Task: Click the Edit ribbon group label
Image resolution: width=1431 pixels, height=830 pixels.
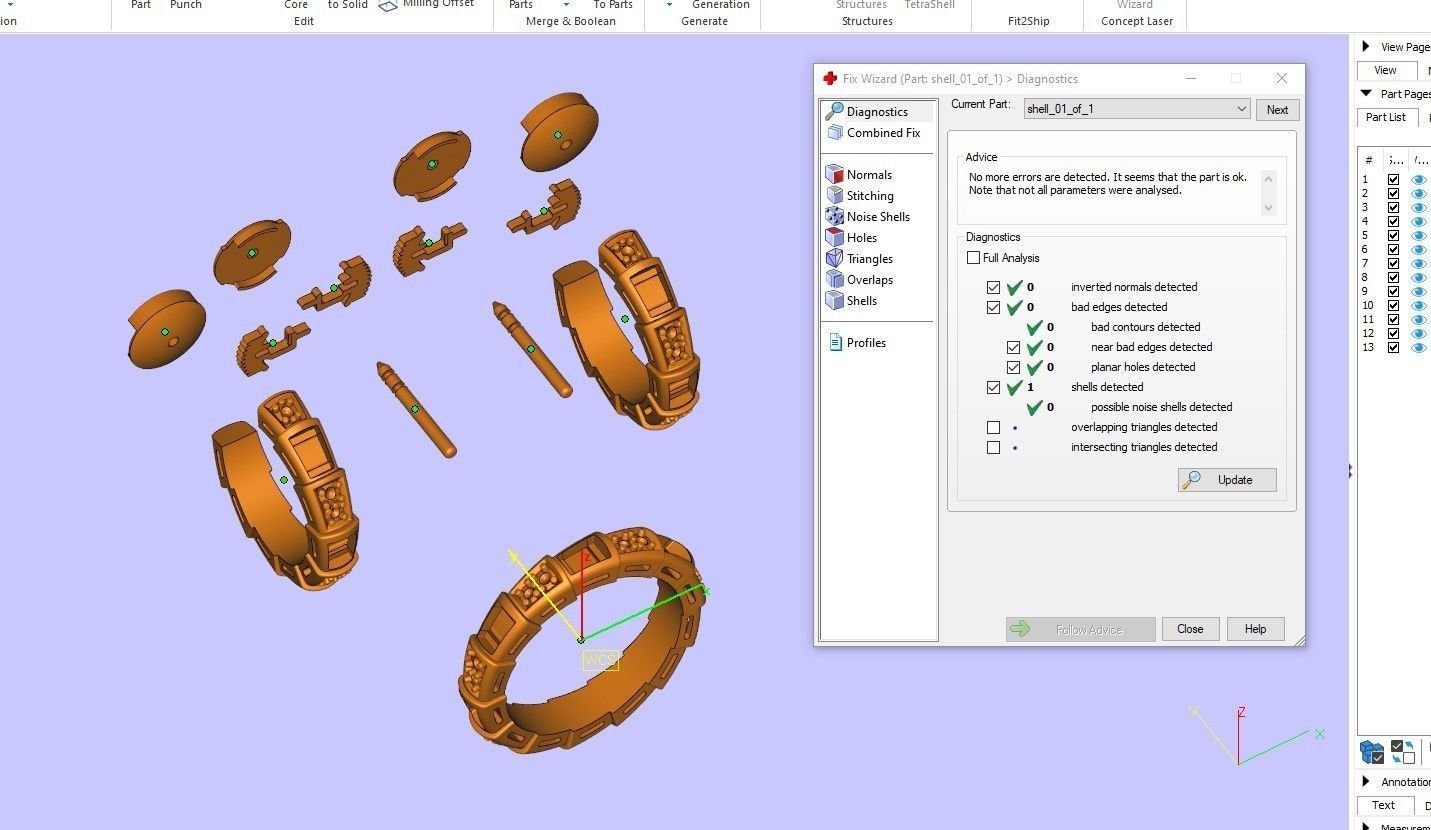Action: (304, 21)
